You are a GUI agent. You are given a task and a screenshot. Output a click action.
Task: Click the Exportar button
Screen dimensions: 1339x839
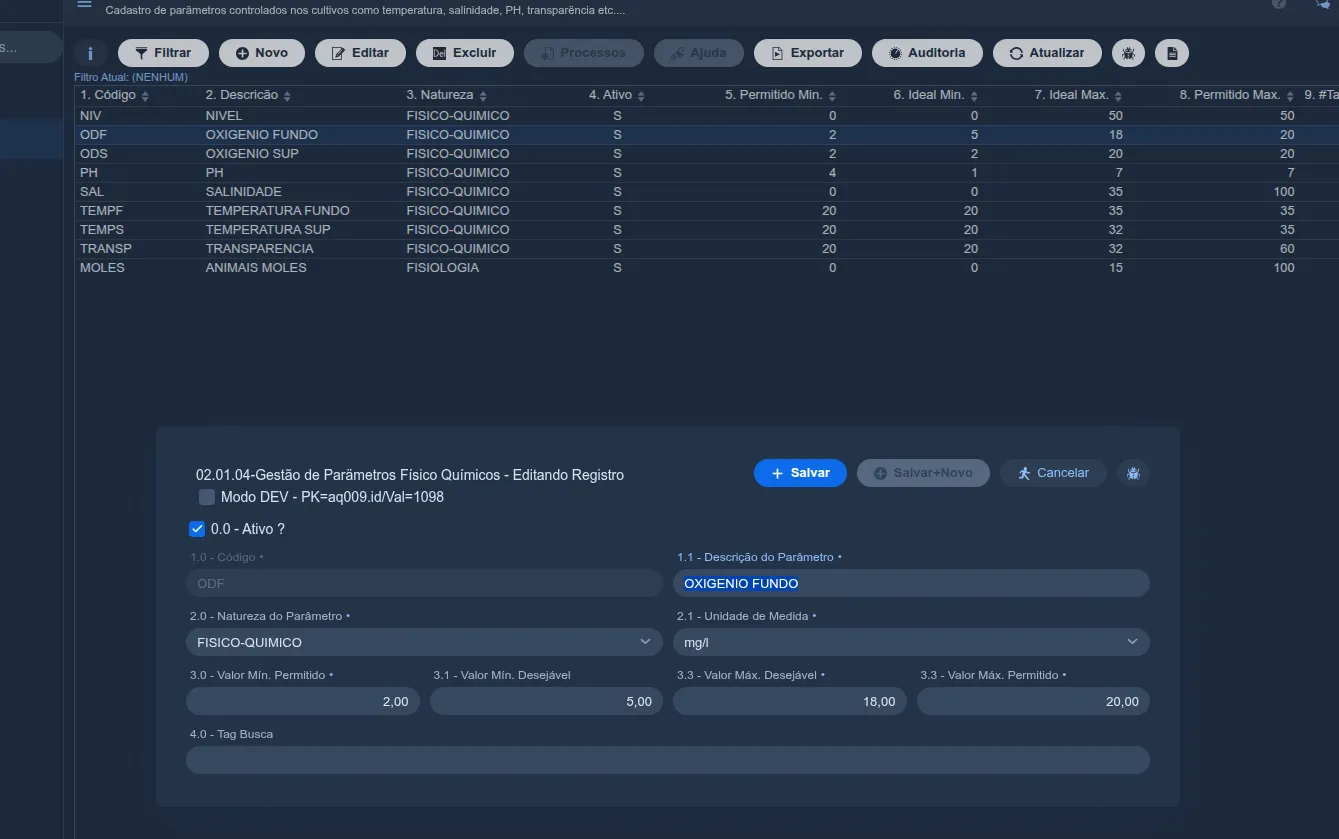point(808,53)
